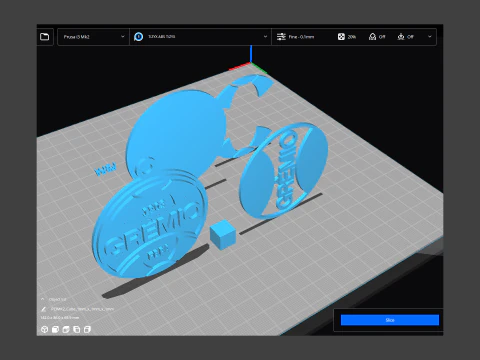Open file with the folder icon
The width and height of the screenshot is (480, 360).
click(x=44, y=37)
